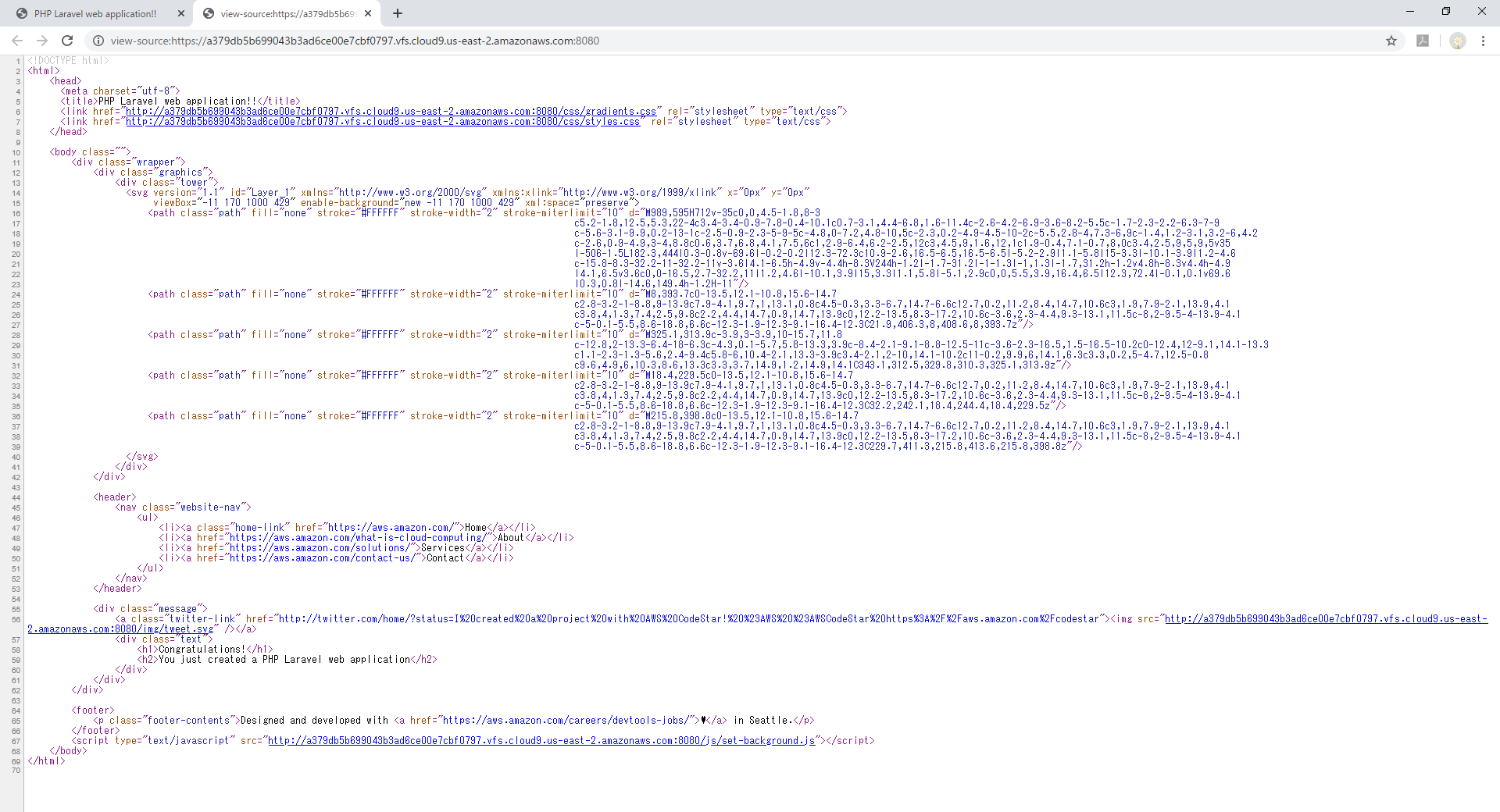
Task: Click the closing '</svg>' tag
Action: click(x=142, y=457)
